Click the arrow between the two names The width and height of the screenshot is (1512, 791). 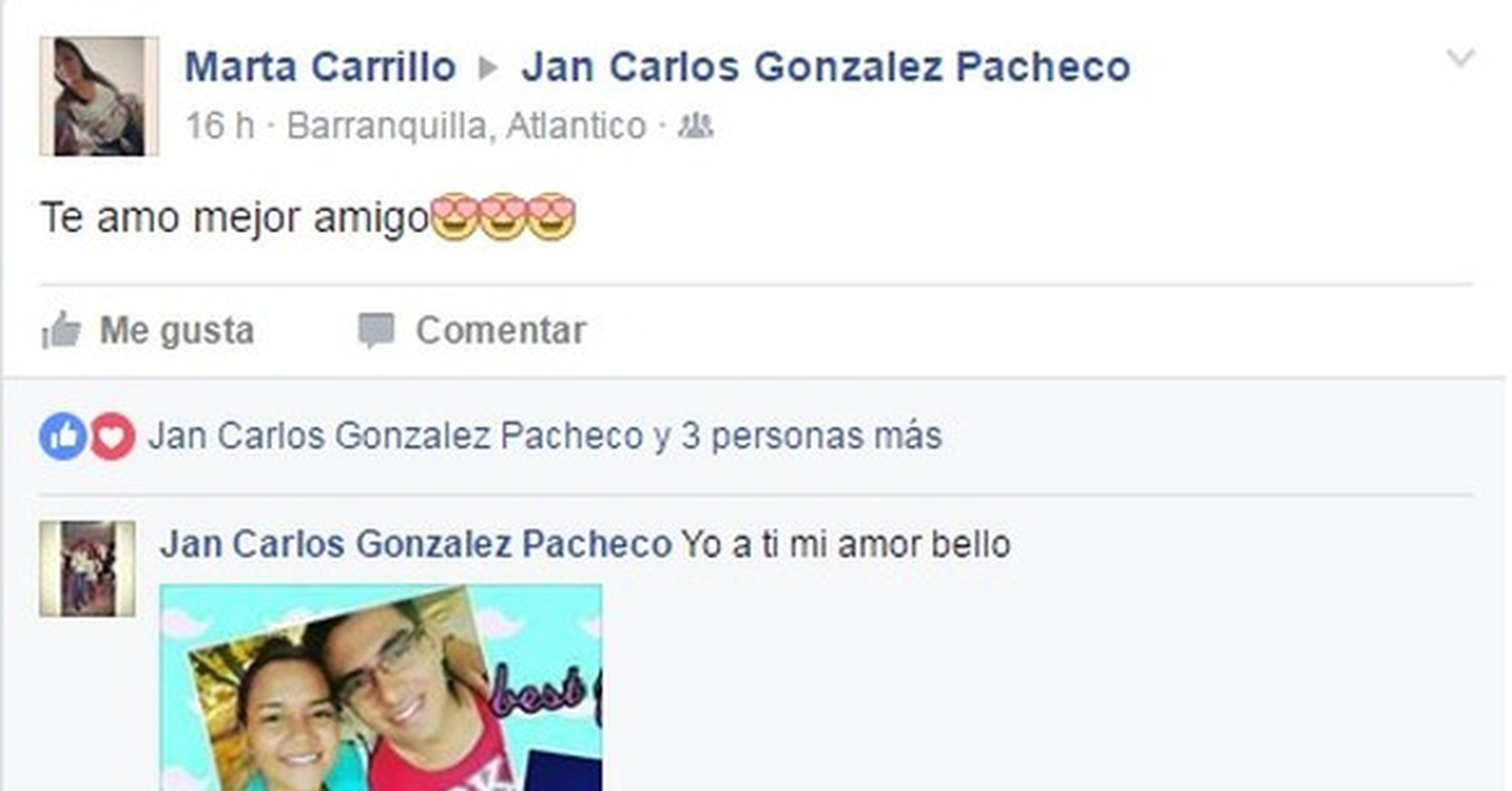488,68
